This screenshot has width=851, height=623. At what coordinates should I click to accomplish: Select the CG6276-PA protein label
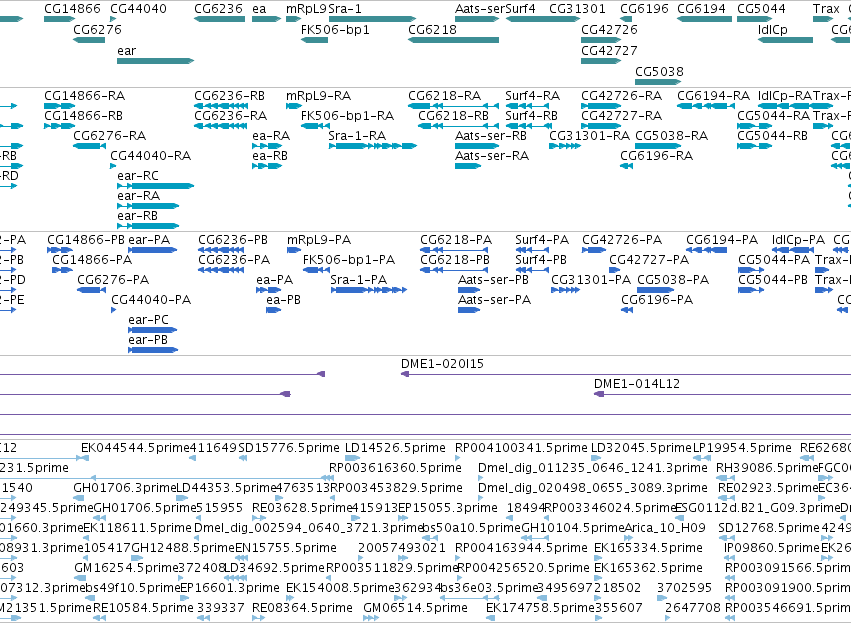point(113,280)
